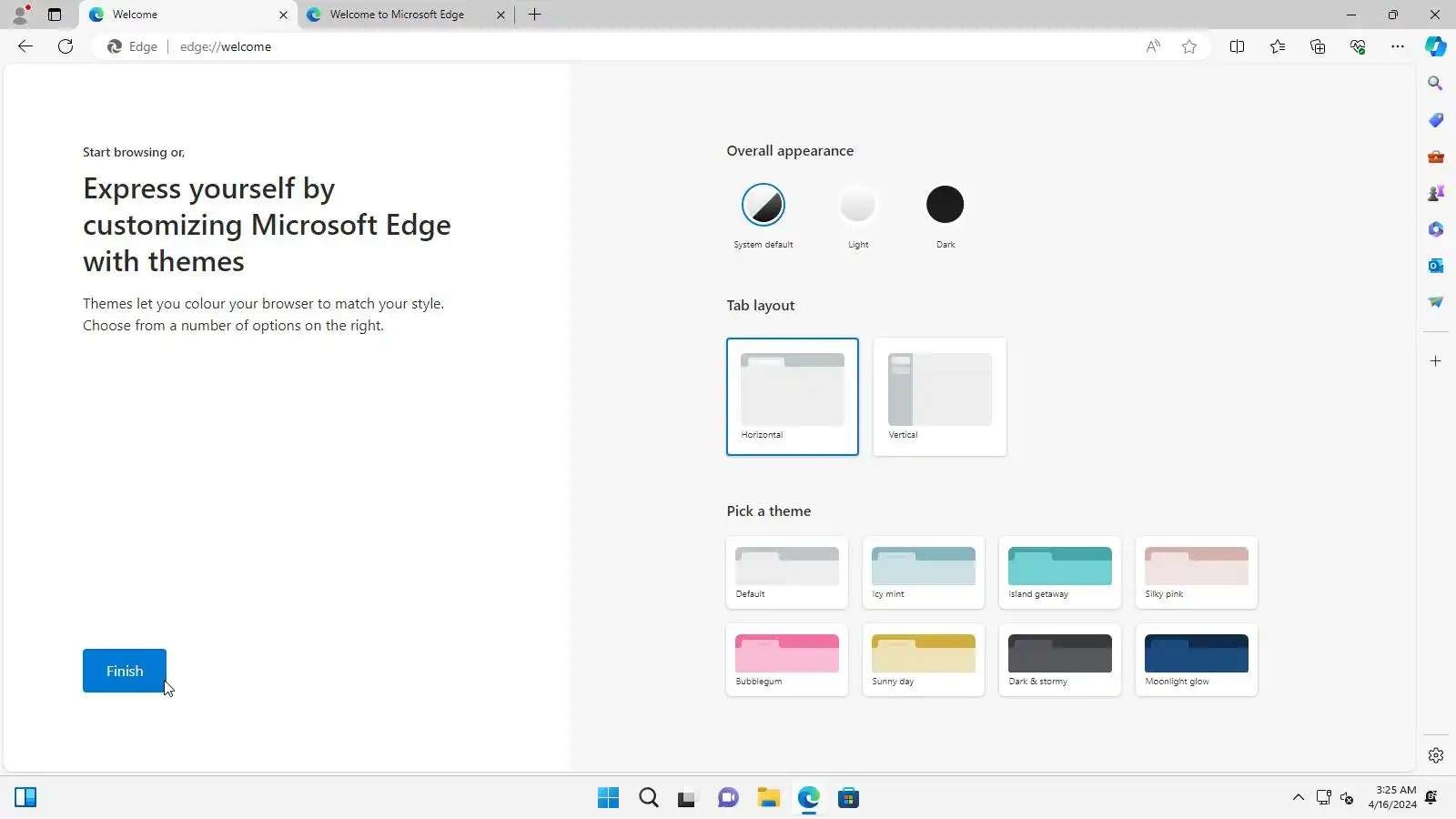Open split screen view
The width and height of the screenshot is (1456, 819).
click(x=1237, y=46)
